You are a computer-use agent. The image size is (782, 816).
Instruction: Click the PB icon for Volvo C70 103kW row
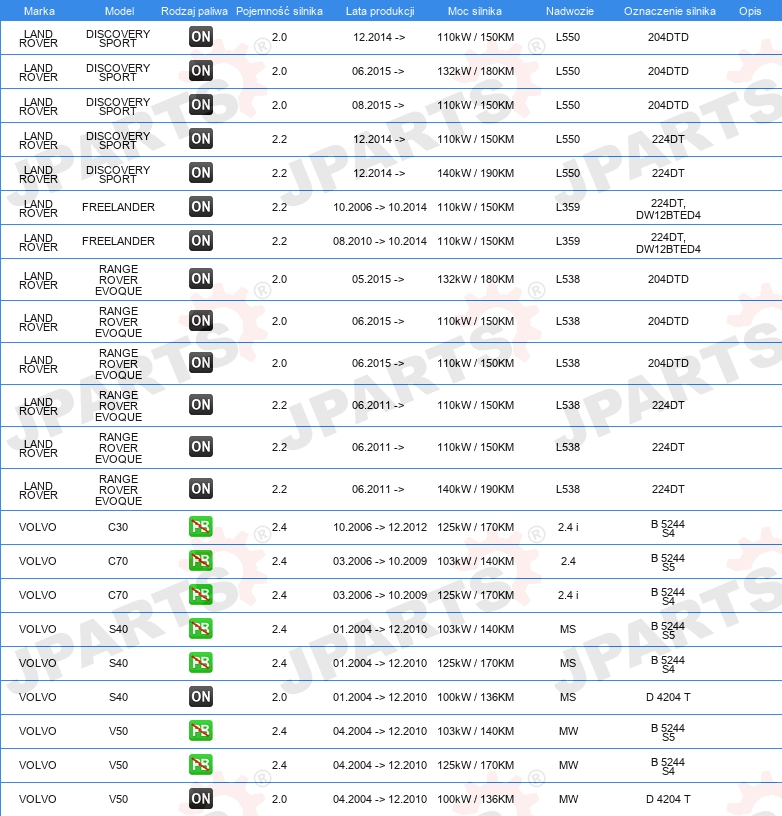(x=201, y=561)
